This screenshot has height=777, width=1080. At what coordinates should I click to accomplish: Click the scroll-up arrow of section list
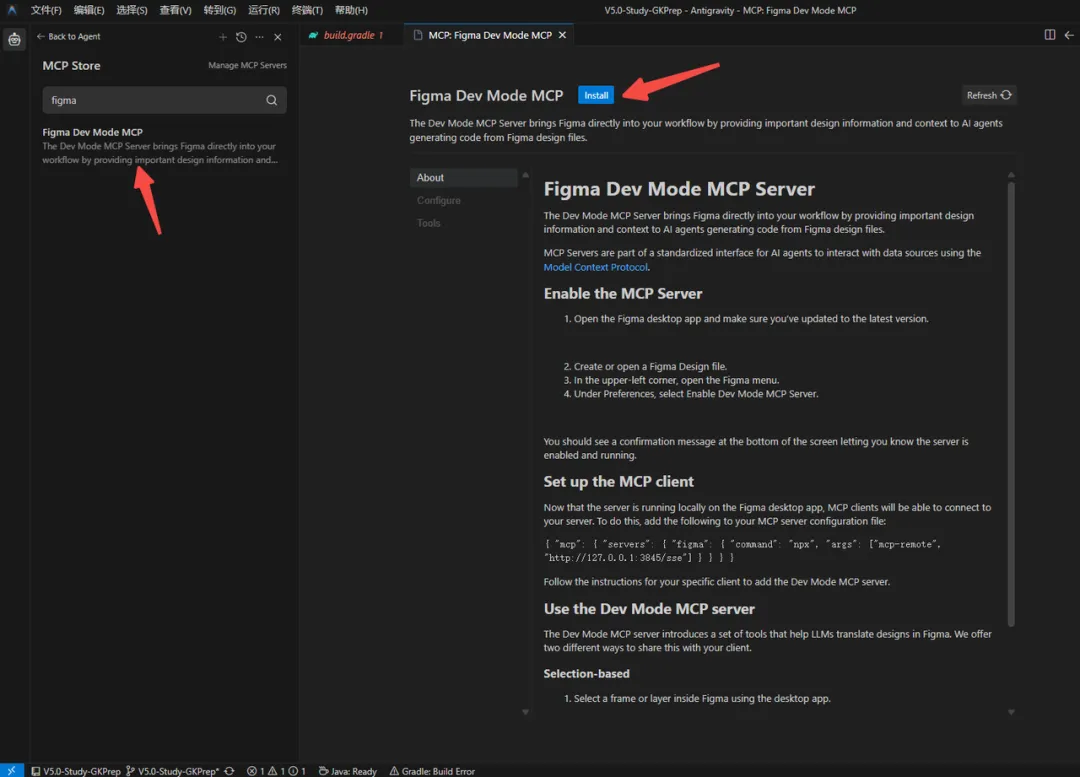pyautogui.click(x=526, y=175)
